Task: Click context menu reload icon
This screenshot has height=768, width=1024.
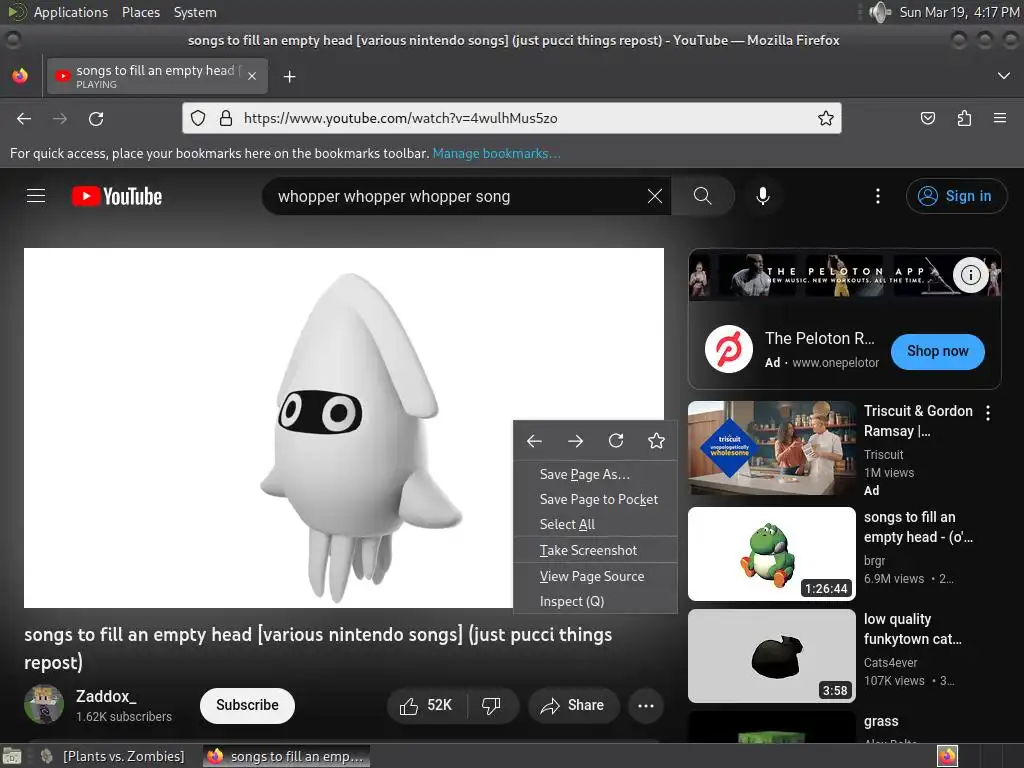Action: click(x=616, y=441)
